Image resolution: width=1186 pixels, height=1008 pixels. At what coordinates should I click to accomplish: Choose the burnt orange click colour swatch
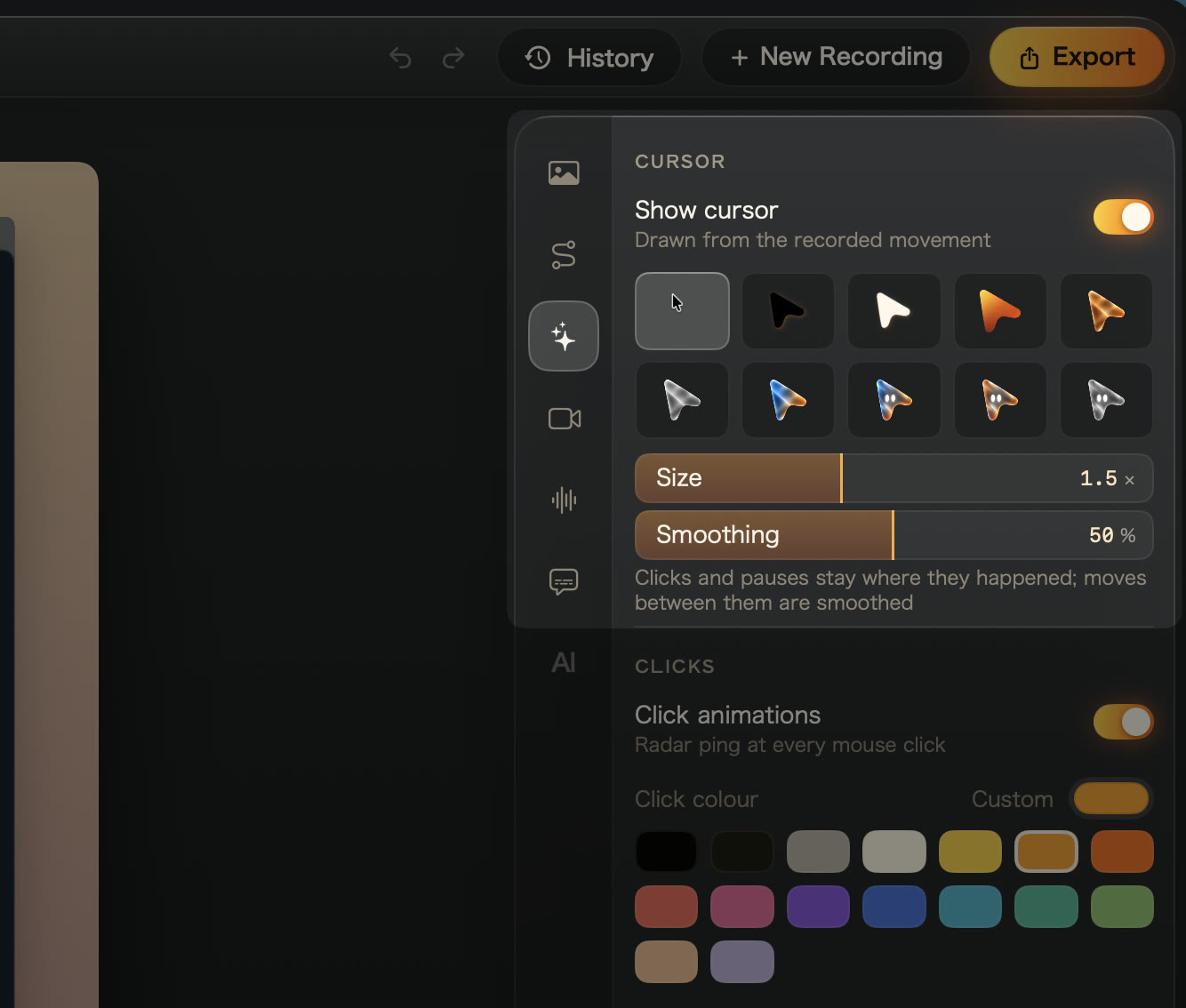(x=1122, y=852)
